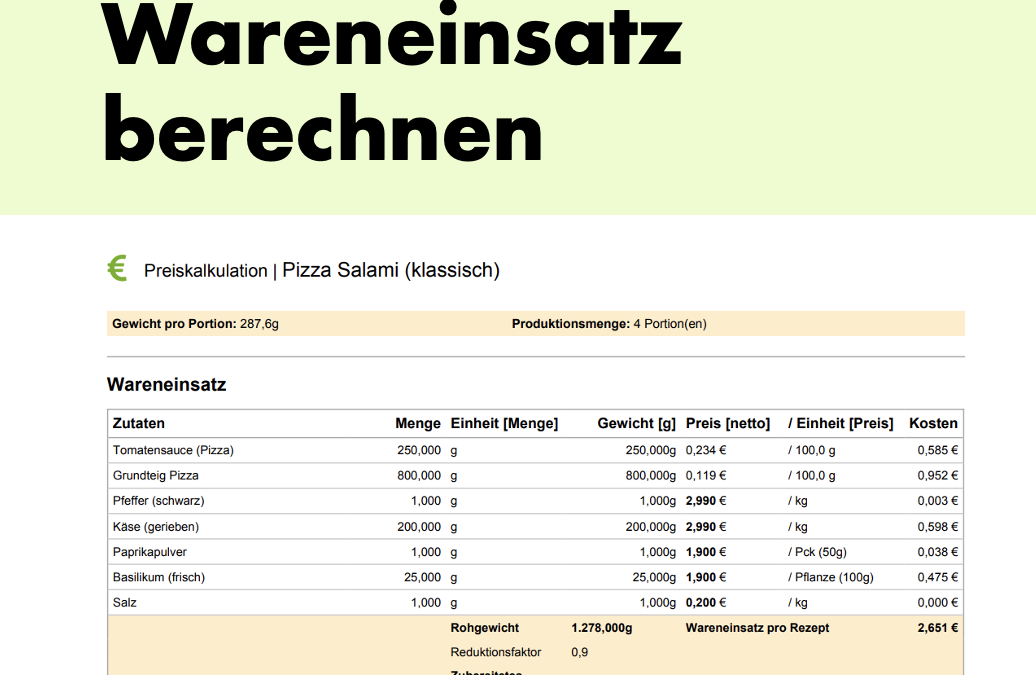Click Käse cost 0,598 €
Image resolution: width=1036 pixels, height=675 pixels.
[x=938, y=527]
